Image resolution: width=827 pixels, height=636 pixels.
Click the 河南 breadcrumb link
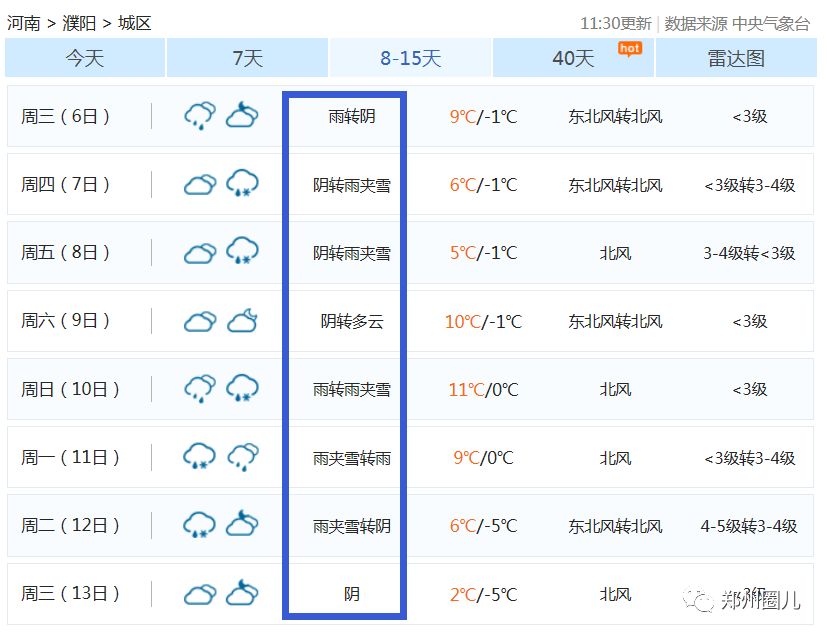point(24,23)
